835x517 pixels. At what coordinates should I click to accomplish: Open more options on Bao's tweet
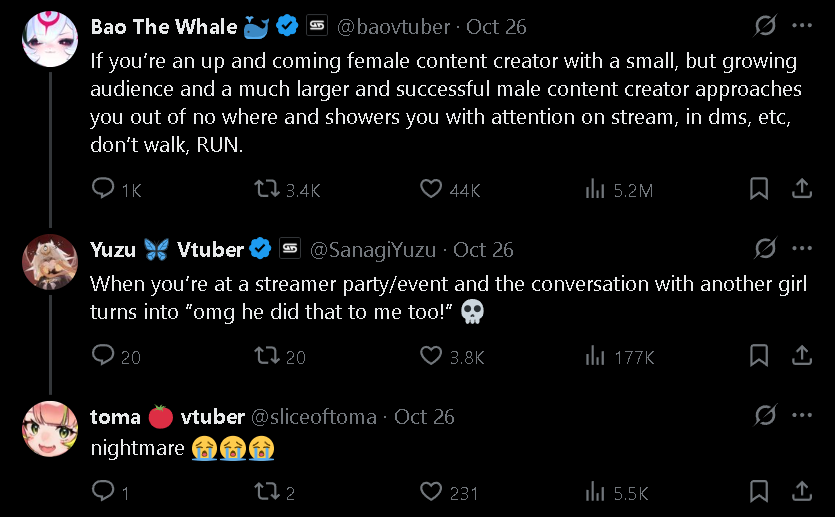coord(802,25)
